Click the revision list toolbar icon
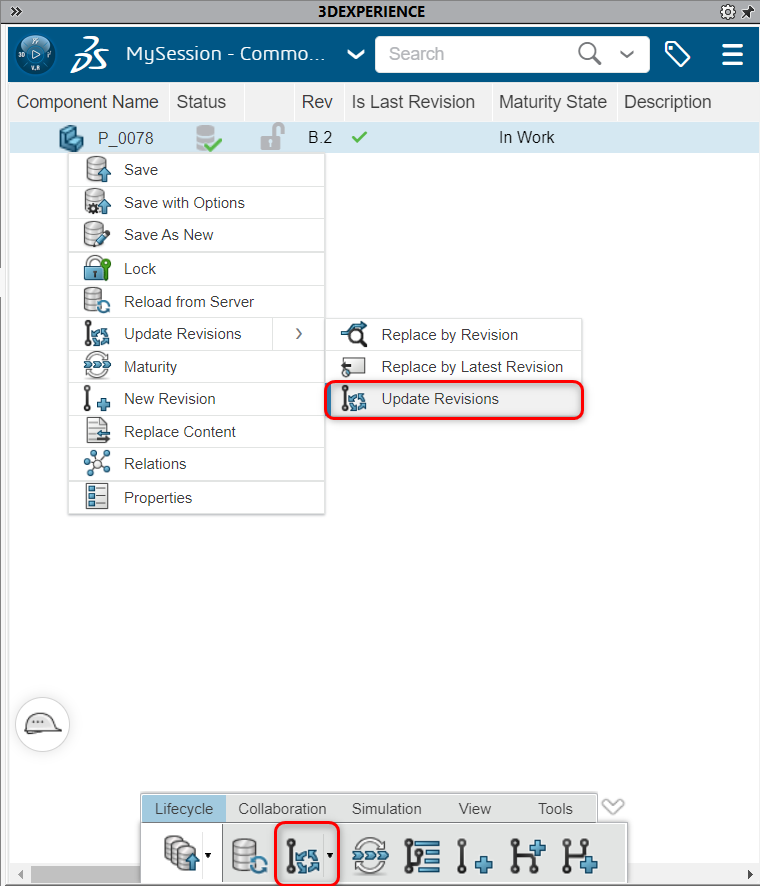Viewport: 760px width, 886px height. 422,855
